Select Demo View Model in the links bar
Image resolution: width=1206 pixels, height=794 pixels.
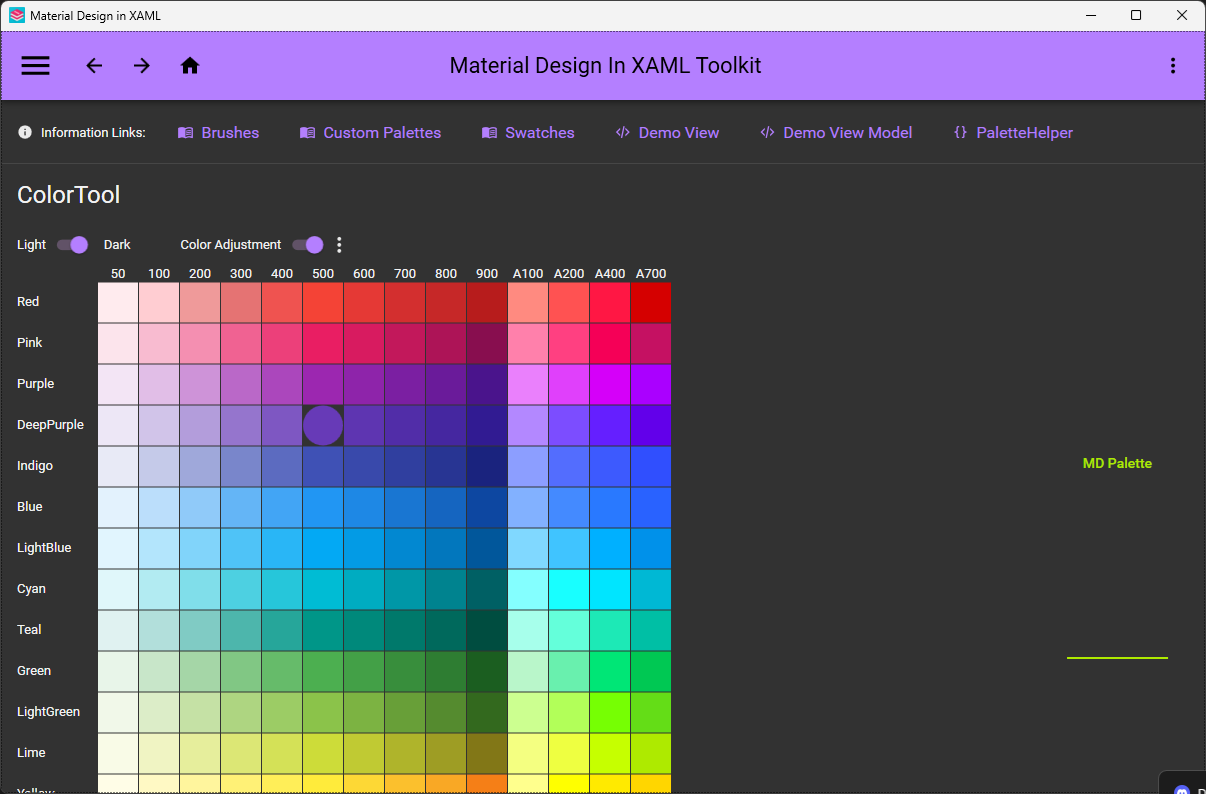(847, 131)
